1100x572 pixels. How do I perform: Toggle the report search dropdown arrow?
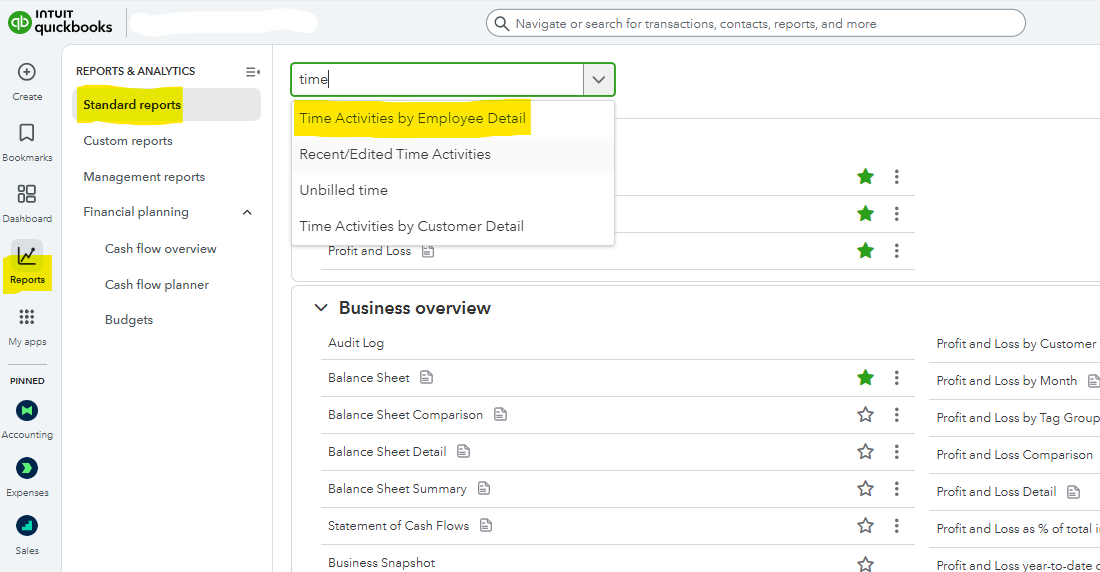tap(599, 80)
